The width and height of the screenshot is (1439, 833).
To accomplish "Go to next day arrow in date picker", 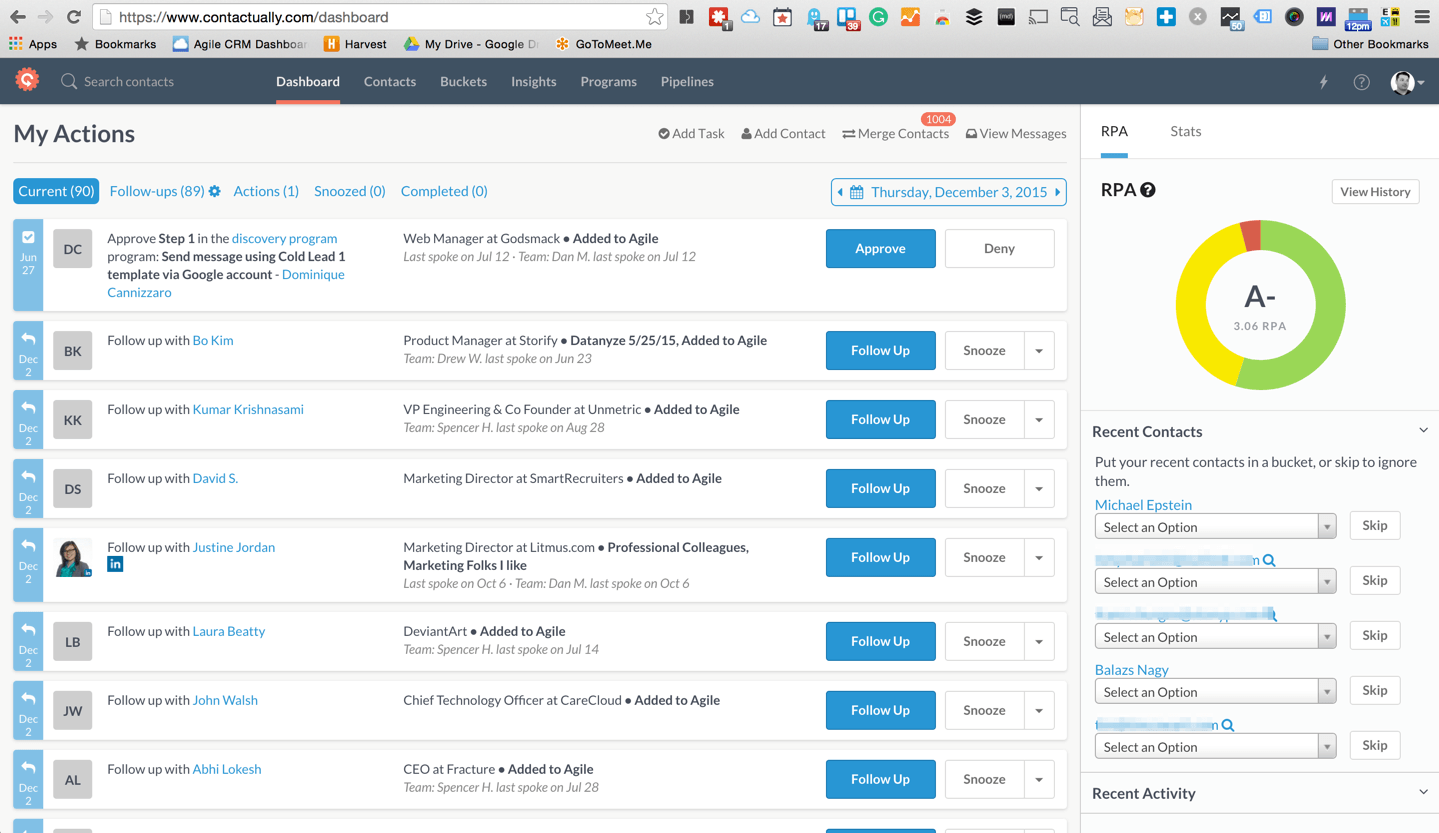I will (x=1058, y=192).
